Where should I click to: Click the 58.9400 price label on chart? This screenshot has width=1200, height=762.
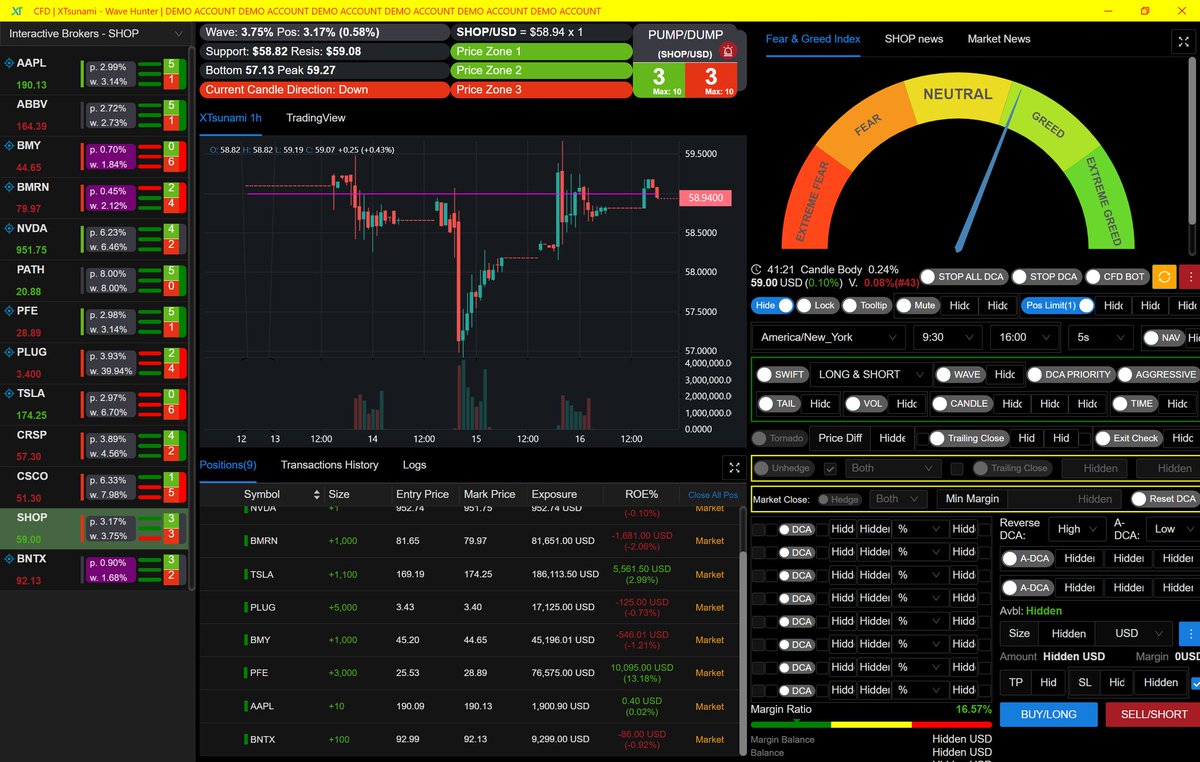click(x=705, y=199)
